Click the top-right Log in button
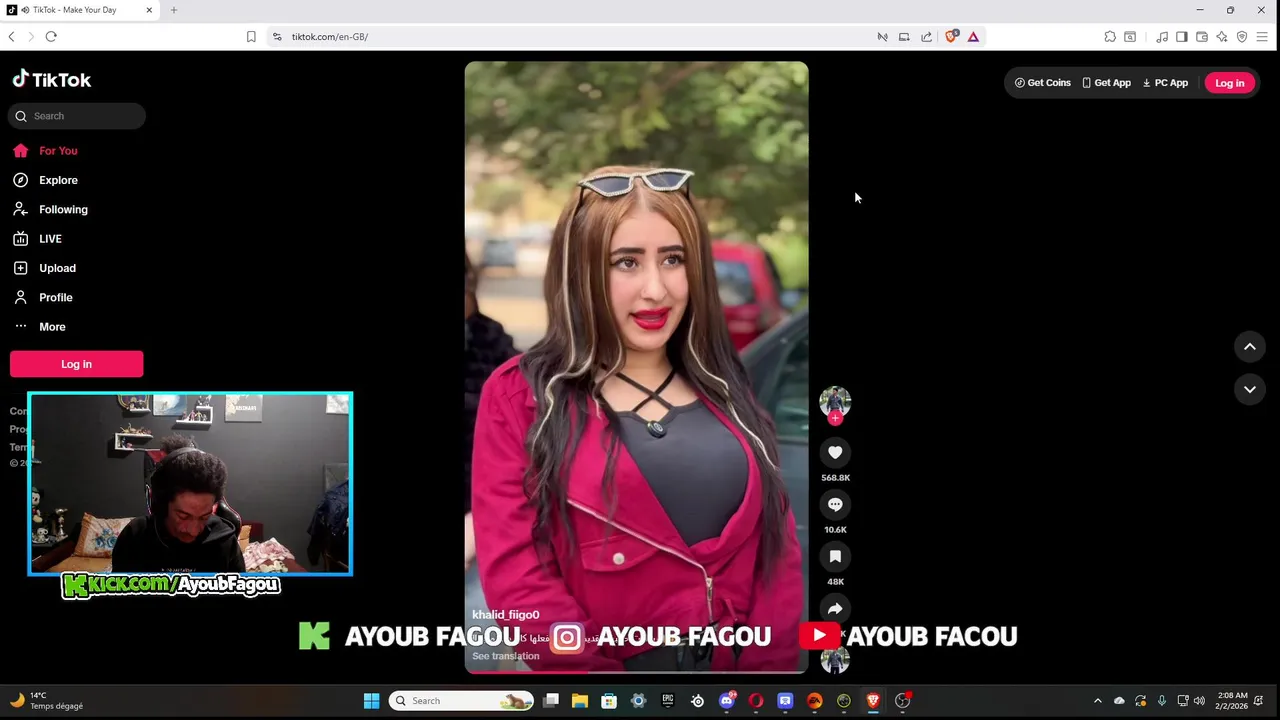 click(x=1229, y=83)
